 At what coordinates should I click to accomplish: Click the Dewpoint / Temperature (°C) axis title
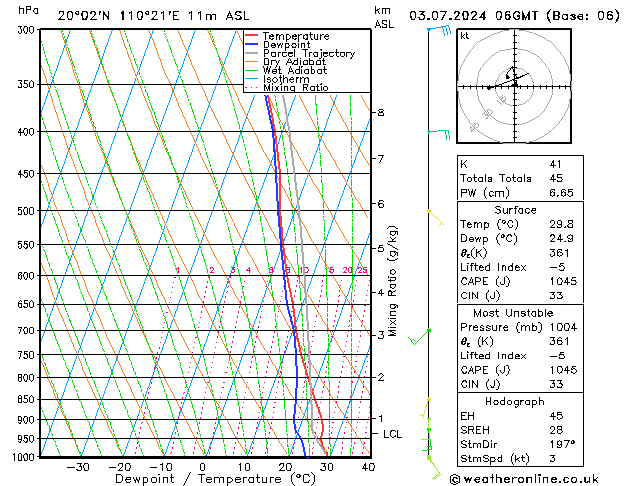point(215,479)
